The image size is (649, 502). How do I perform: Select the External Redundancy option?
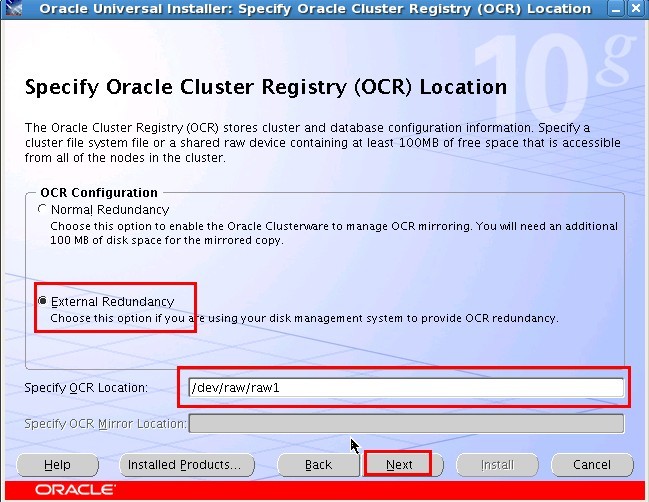pyautogui.click(x=42, y=301)
